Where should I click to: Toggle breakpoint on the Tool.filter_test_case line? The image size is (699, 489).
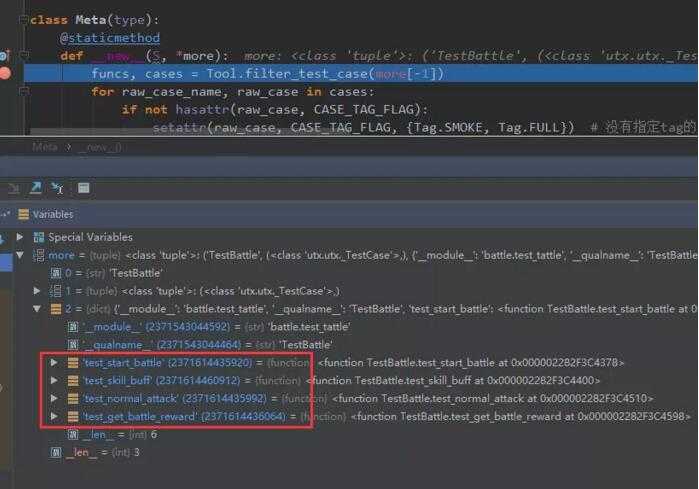tap(4, 73)
